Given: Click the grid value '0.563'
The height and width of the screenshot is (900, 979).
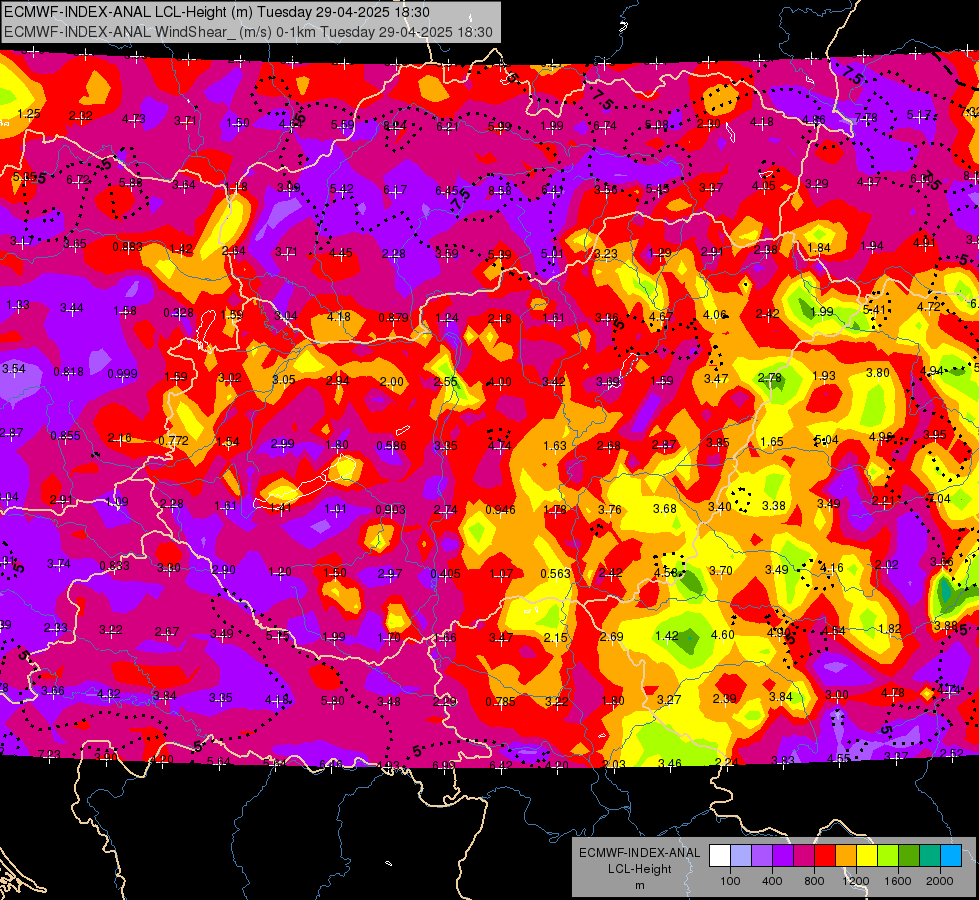Looking at the screenshot, I should (556, 574).
